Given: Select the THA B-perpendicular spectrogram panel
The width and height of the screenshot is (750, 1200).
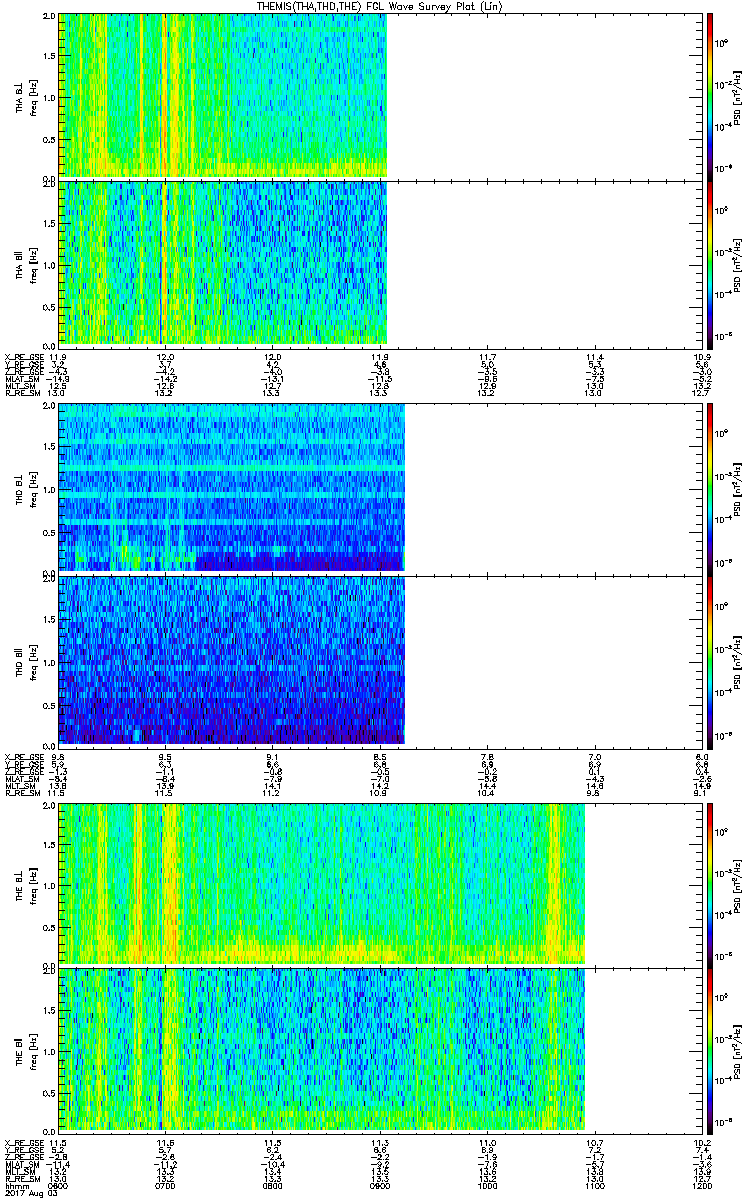Looking at the screenshot, I should 381,96.
